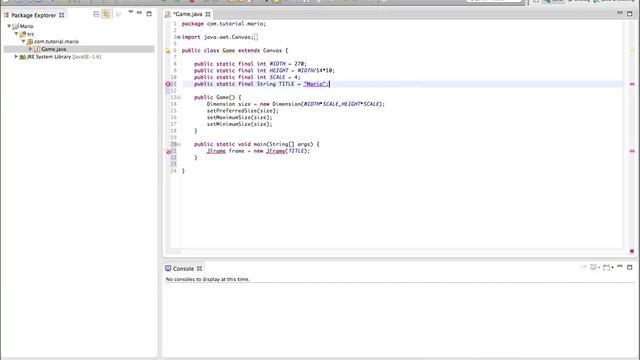Viewport: 640px width, 360px height.
Task: Select the Mario project in the tree
Action: click(x=27, y=26)
